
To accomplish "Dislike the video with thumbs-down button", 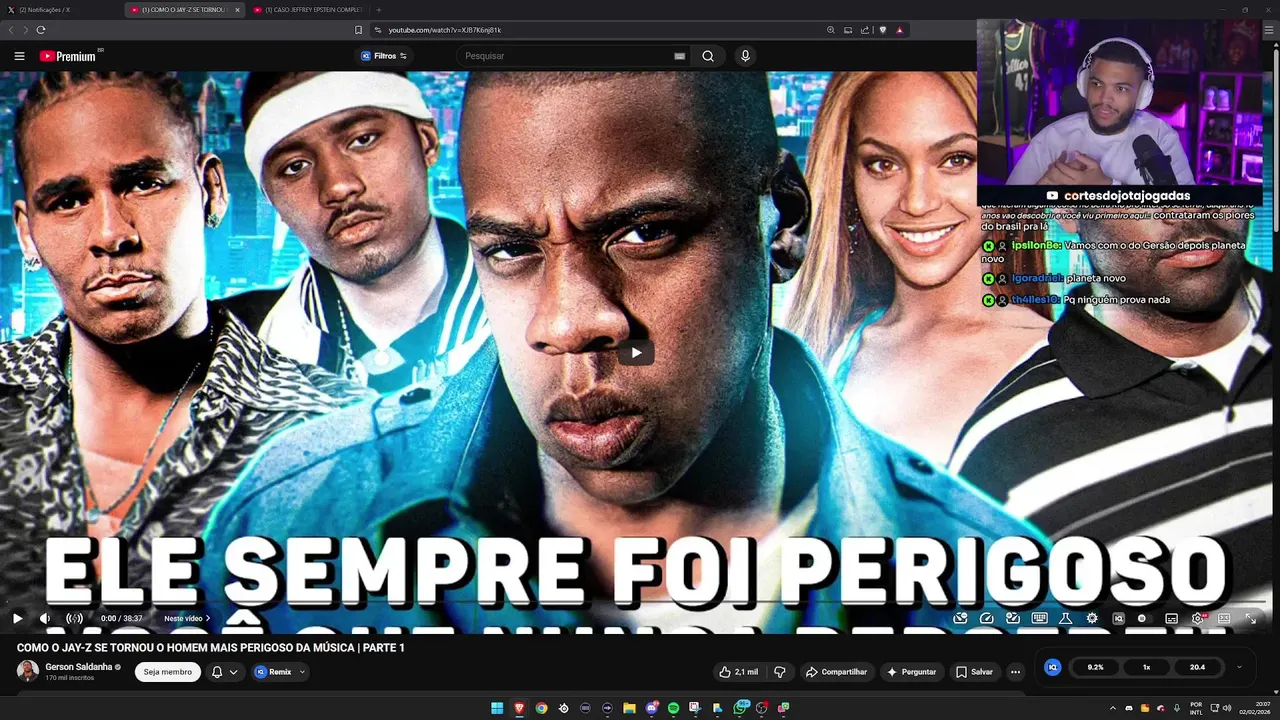I will tap(780, 672).
